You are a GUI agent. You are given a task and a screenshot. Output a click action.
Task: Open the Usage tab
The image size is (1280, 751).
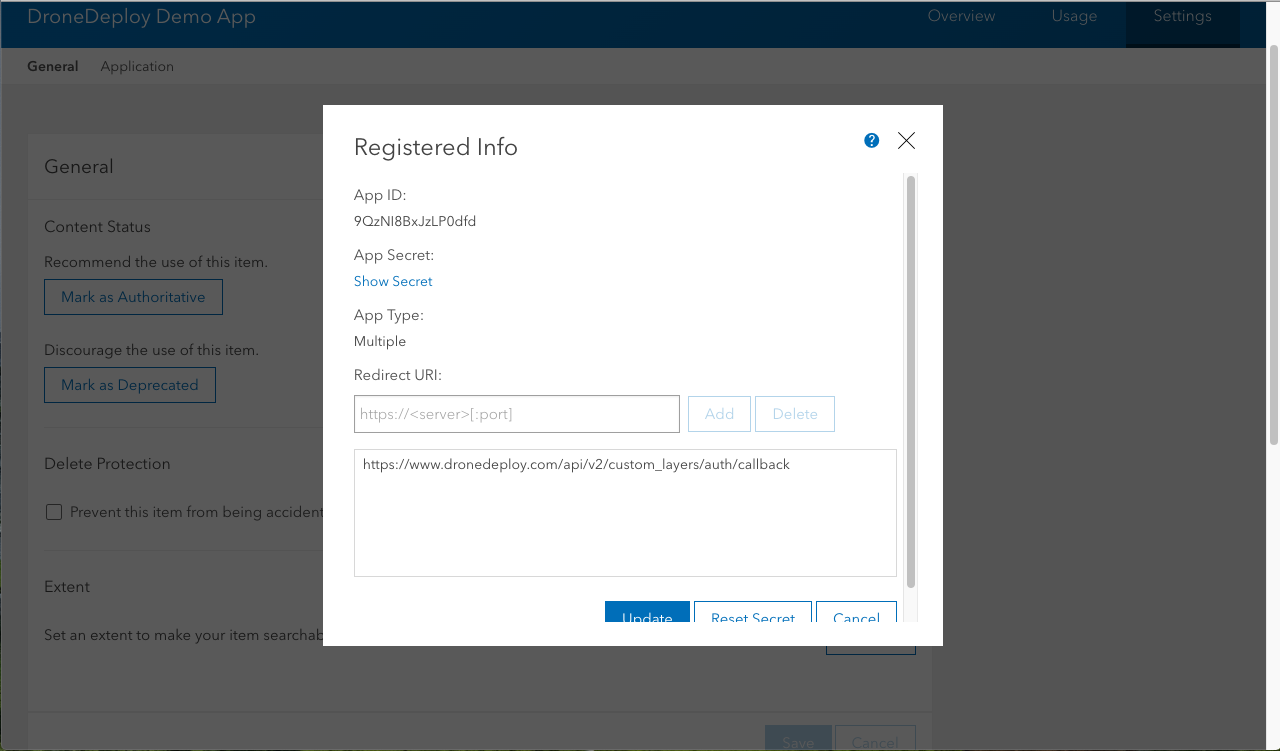tap(1074, 16)
